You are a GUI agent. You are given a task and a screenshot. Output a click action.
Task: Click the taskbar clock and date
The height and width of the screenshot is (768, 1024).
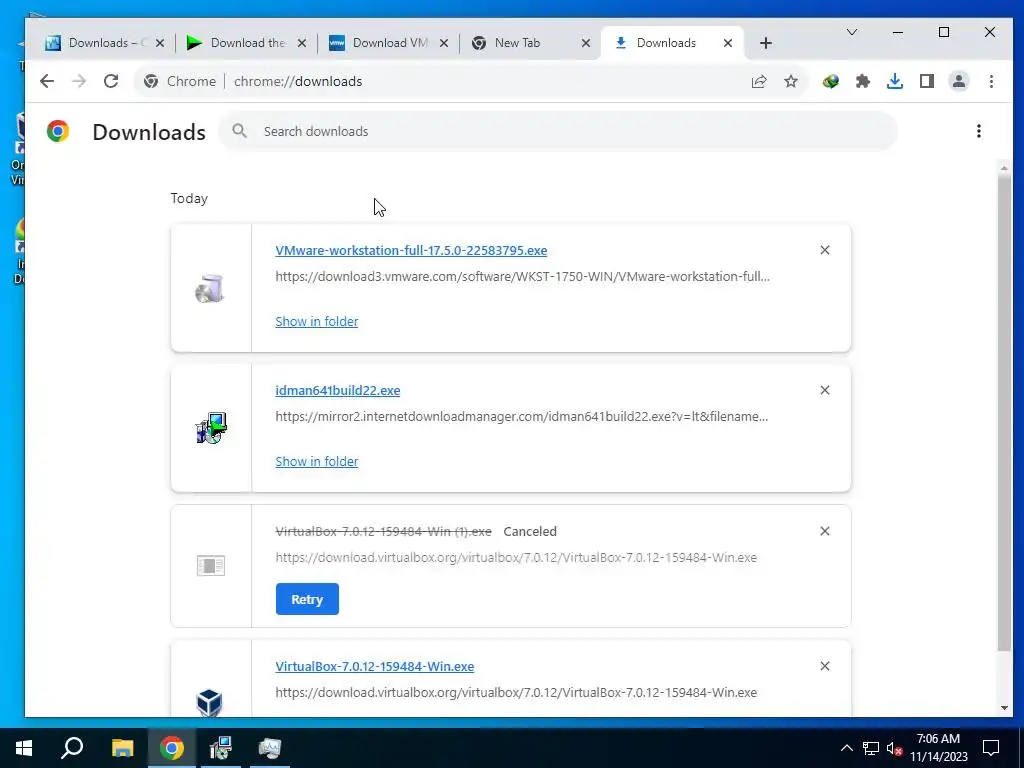click(938, 748)
